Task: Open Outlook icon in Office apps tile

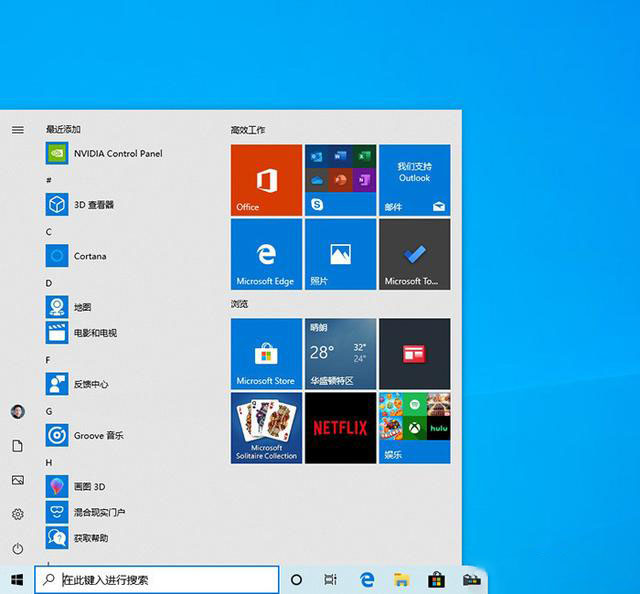Action: 317,156
